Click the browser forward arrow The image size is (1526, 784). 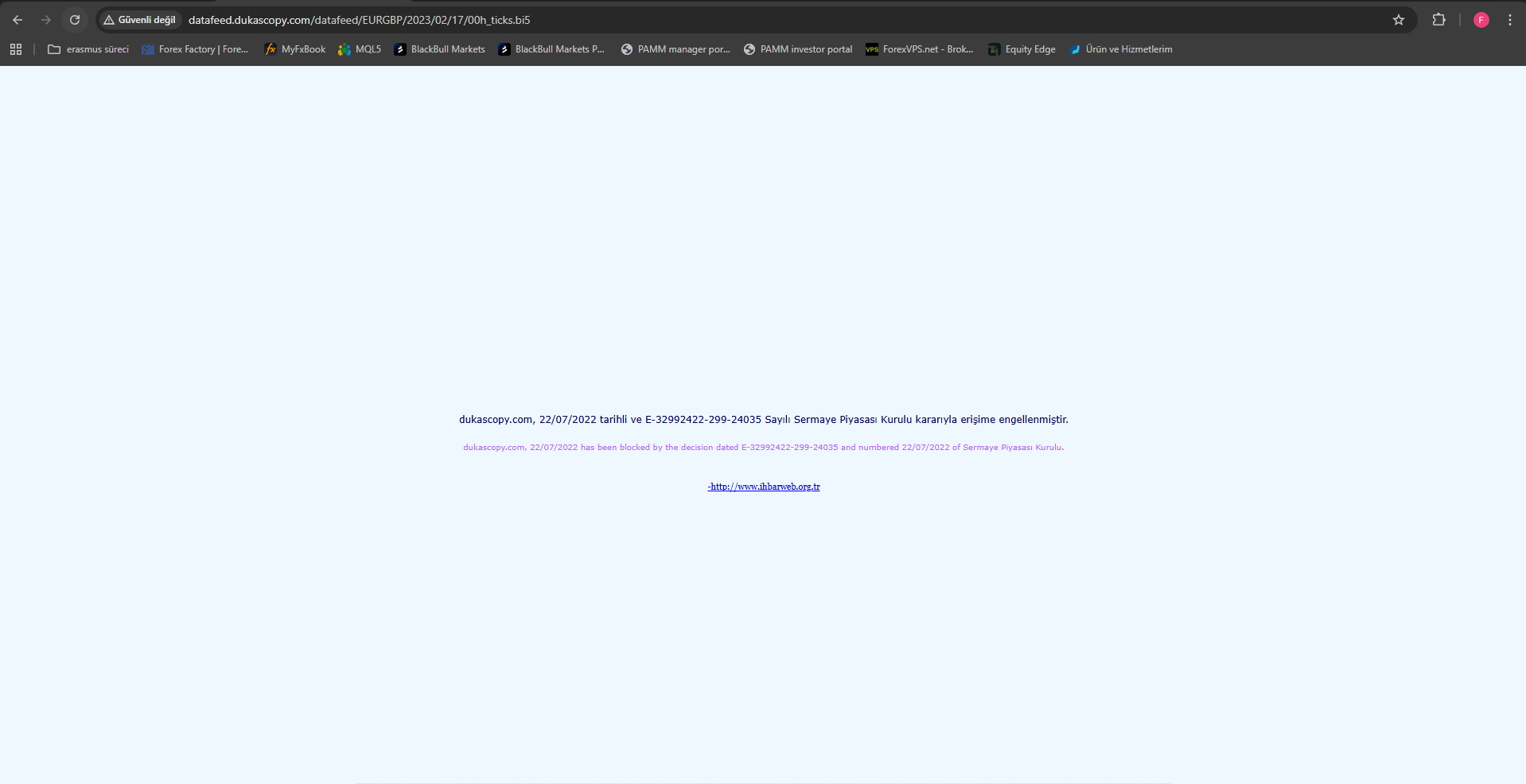(46, 20)
